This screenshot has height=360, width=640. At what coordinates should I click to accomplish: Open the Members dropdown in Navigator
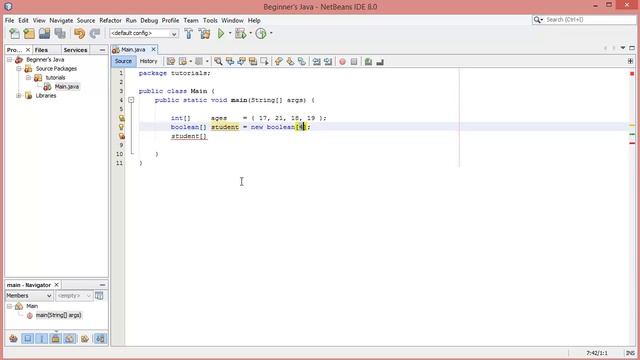tap(29, 296)
